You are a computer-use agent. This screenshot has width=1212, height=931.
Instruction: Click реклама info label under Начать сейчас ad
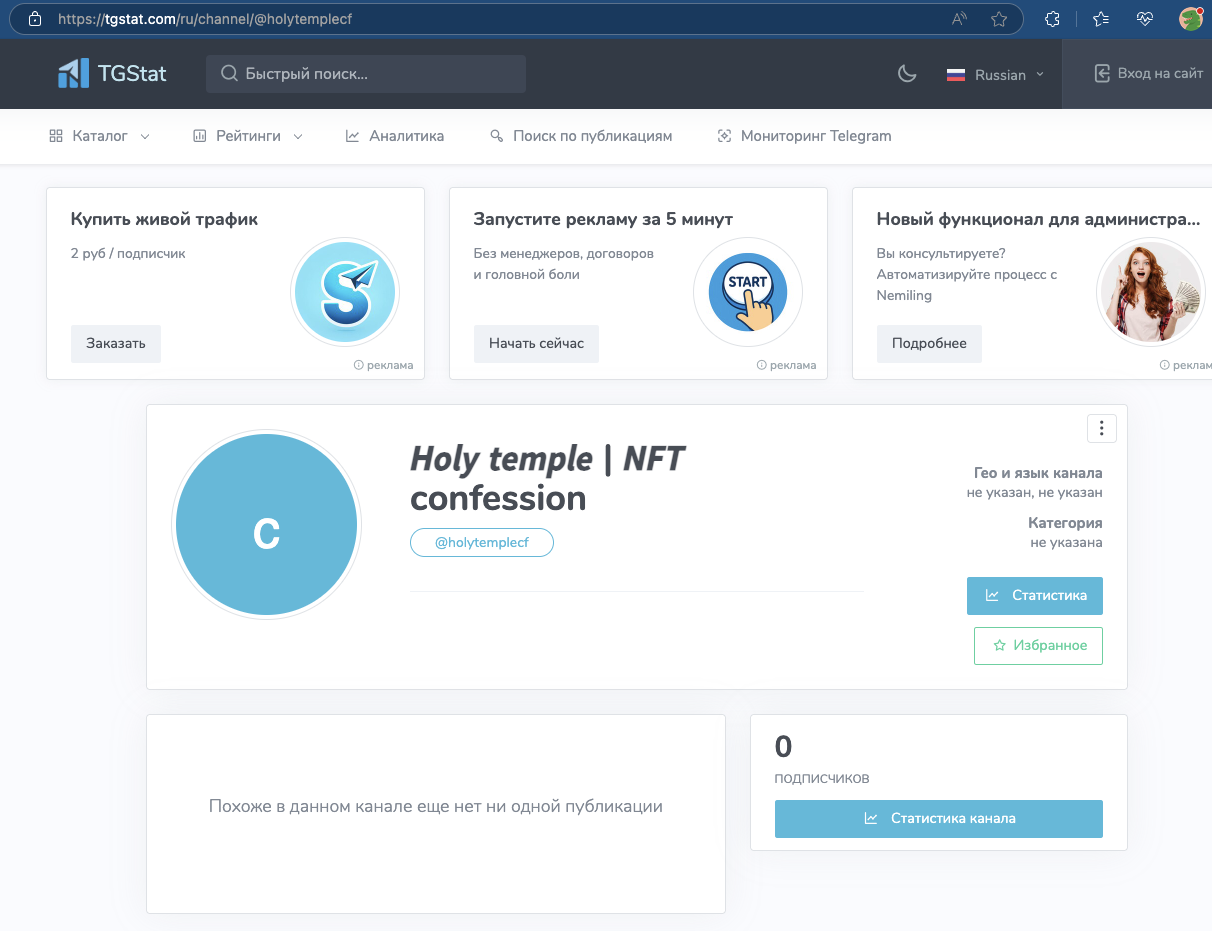786,365
